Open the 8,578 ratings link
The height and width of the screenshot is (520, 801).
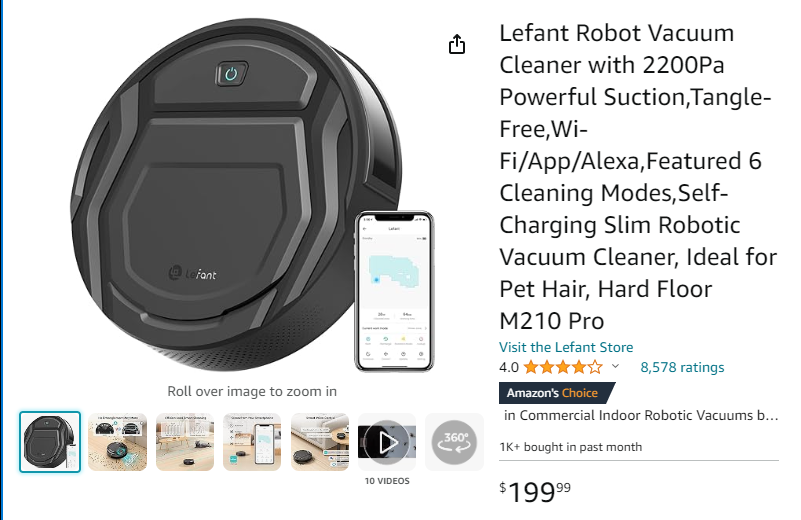pyautogui.click(x=682, y=367)
